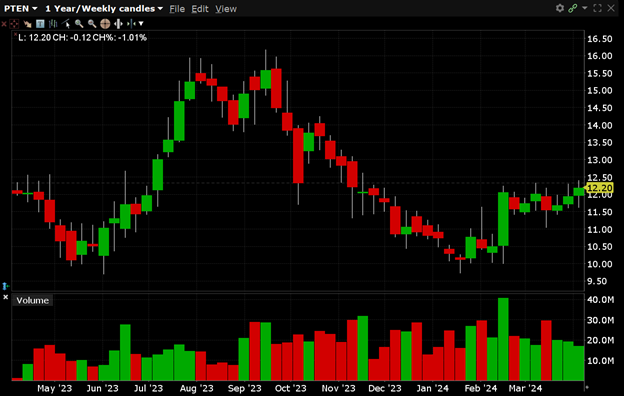Click the green chain link icon
The height and width of the screenshot is (396, 624).
(572, 8)
